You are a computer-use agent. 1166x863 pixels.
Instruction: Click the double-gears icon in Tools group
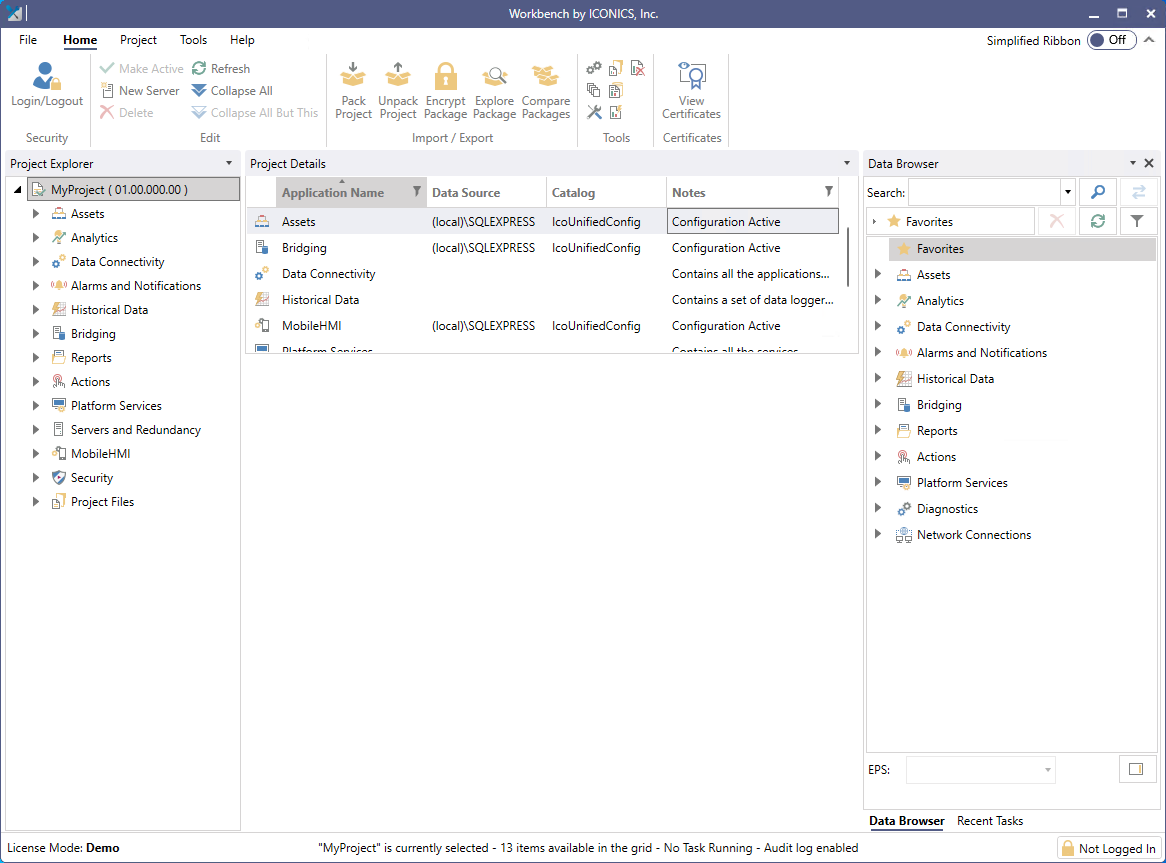coord(593,68)
